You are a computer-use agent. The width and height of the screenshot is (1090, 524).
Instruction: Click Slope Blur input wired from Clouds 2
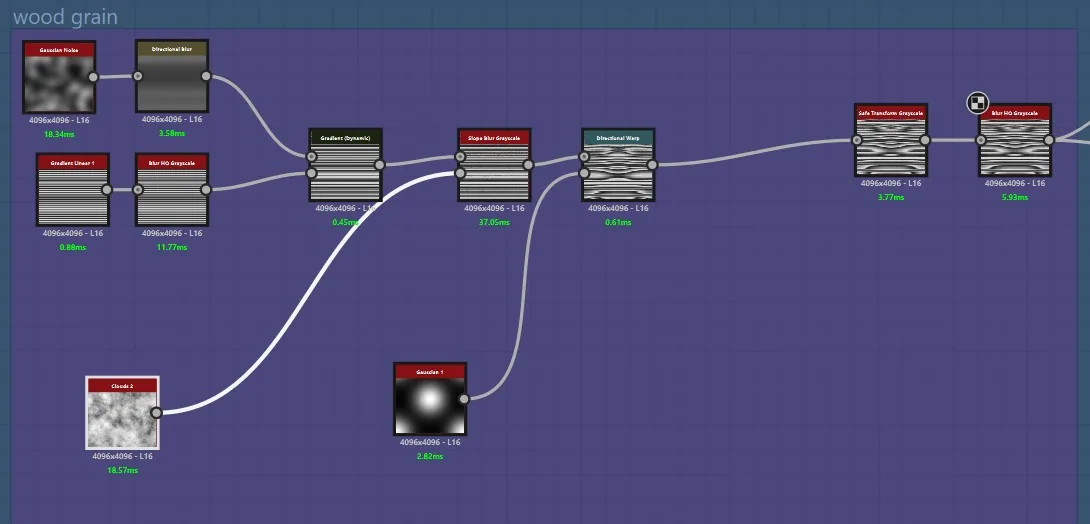click(x=460, y=173)
